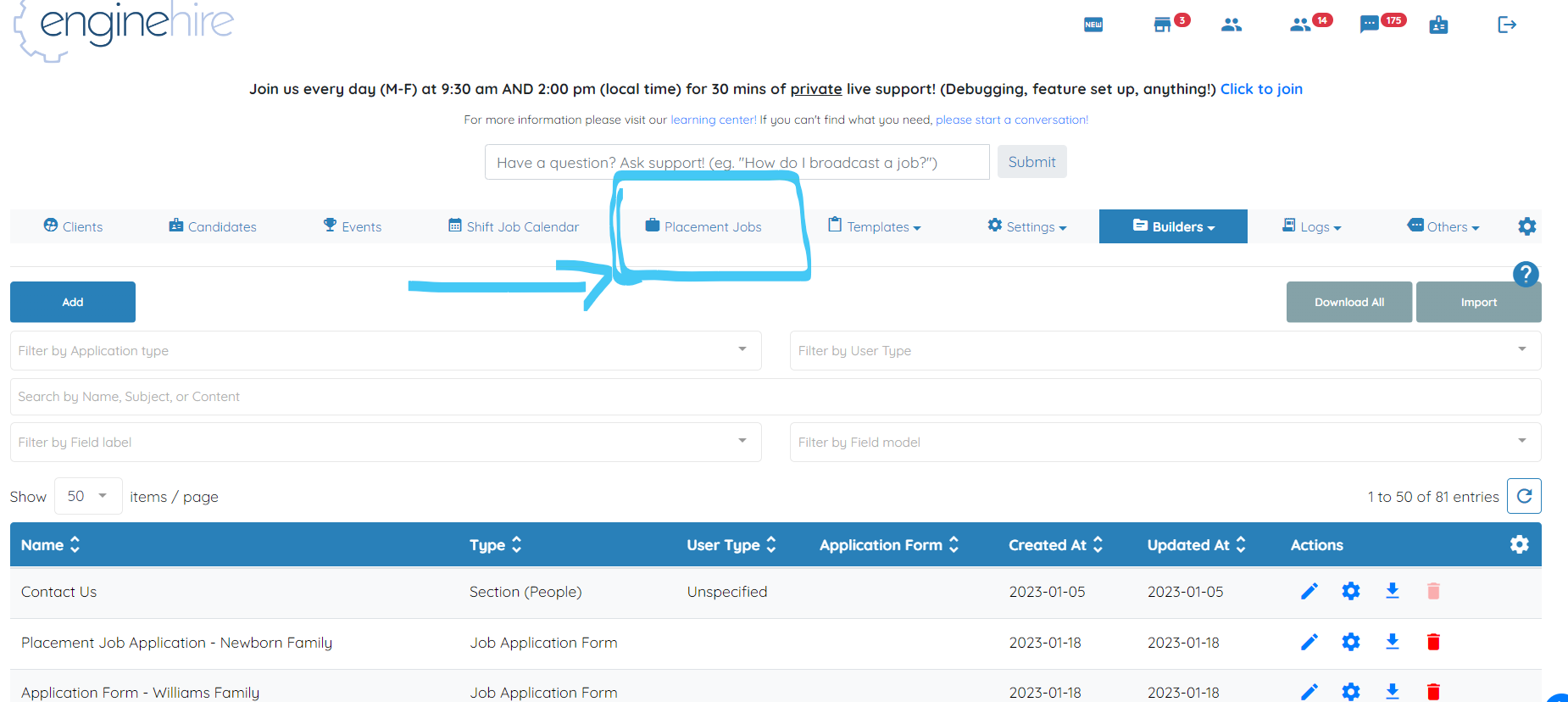Expand the Filter by Application type dropdown
This screenshot has height=702, width=1568.
(x=386, y=350)
